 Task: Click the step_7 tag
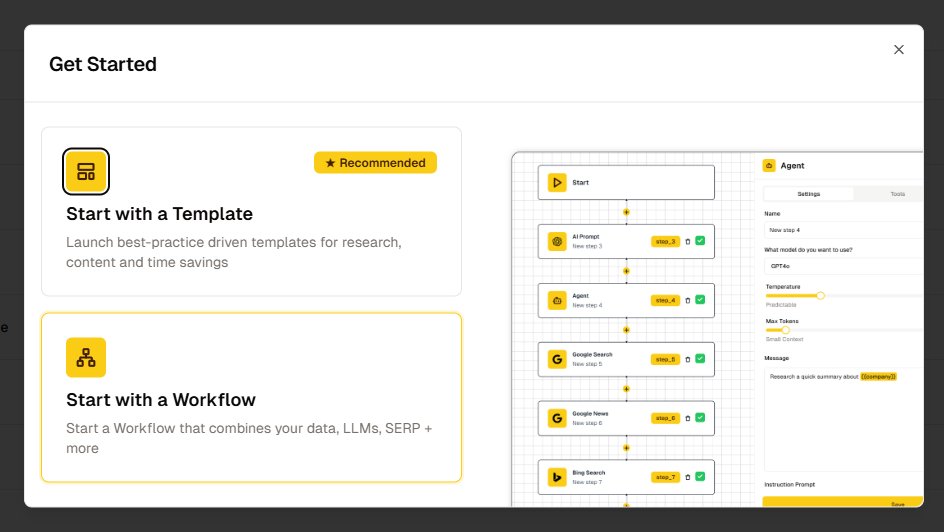click(665, 477)
